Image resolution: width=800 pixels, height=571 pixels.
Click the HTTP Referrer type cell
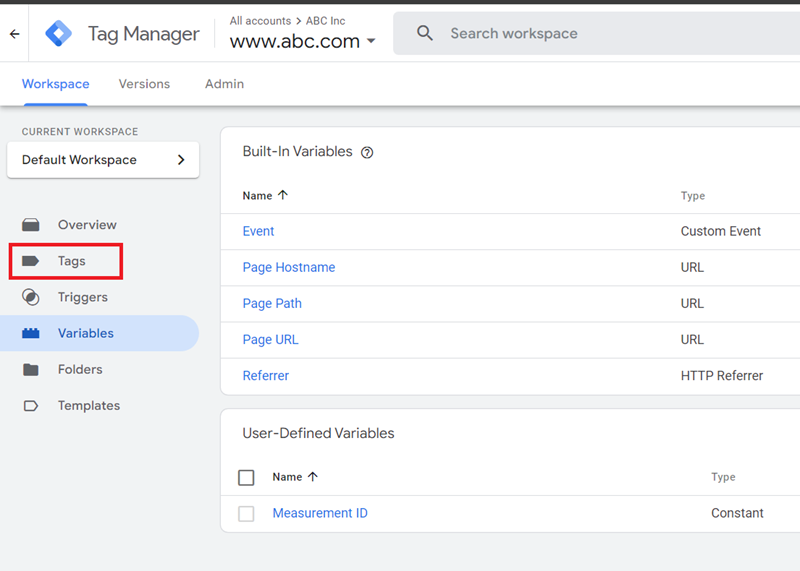click(722, 376)
